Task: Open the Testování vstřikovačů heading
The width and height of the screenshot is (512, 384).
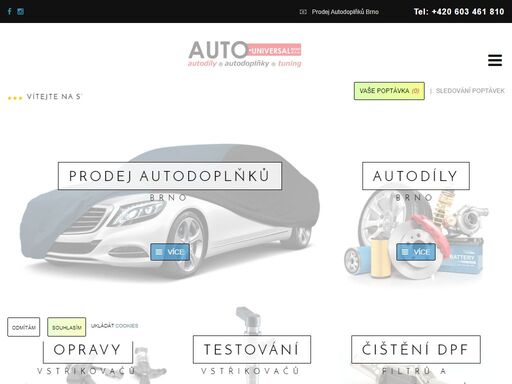Action: [252, 350]
